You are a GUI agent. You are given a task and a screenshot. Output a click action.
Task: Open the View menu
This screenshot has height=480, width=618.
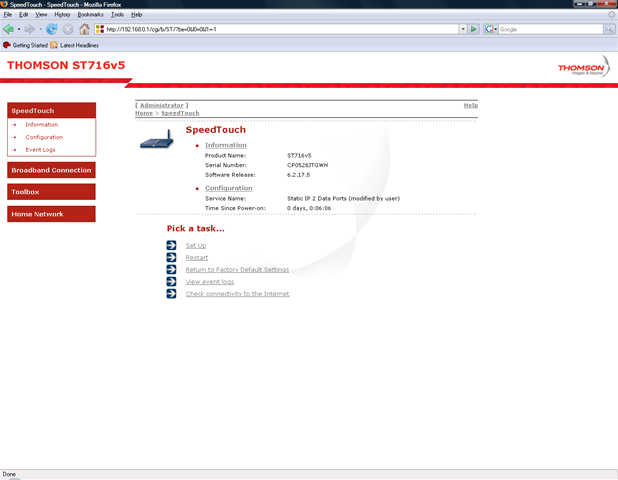(41, 15)
